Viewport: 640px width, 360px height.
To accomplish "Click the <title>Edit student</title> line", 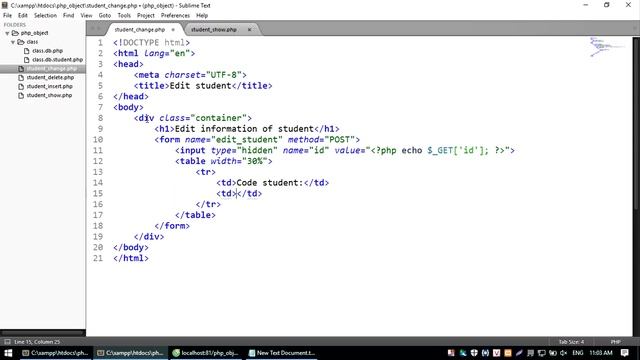I will point(203,86).
